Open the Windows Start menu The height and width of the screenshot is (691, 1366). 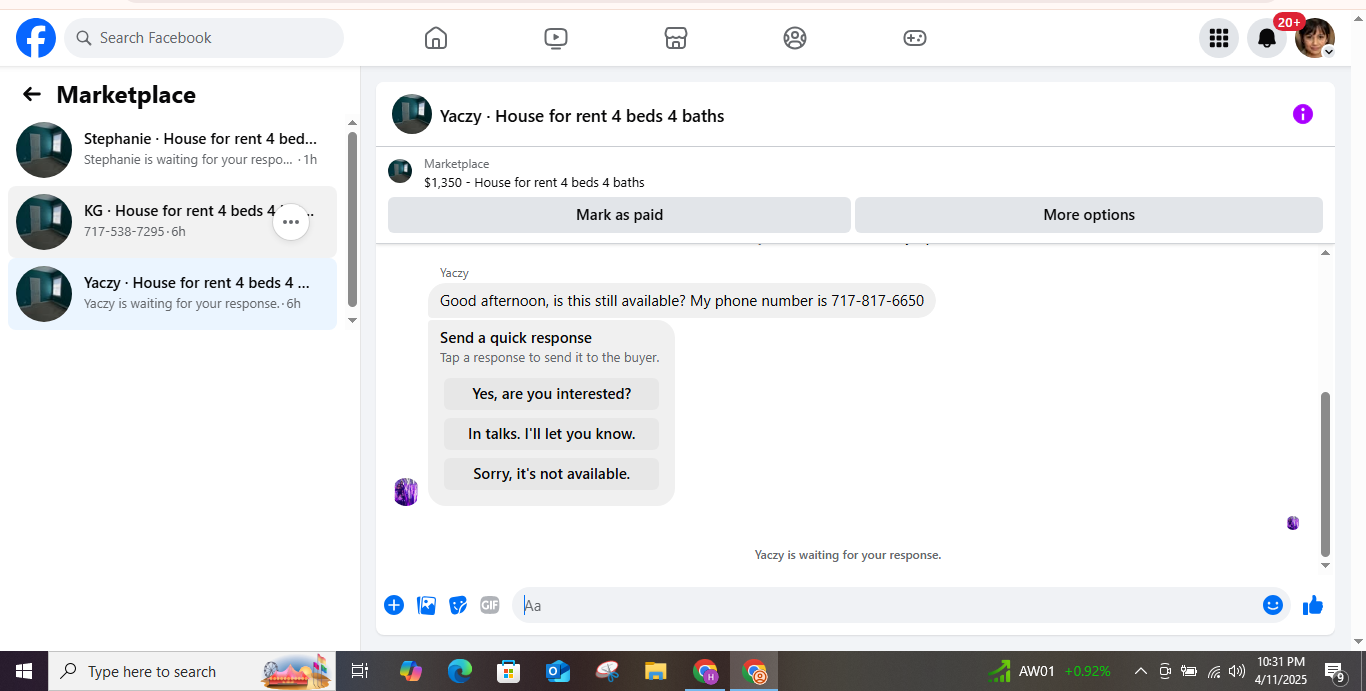pyautogui.click(x=24, y=671)
